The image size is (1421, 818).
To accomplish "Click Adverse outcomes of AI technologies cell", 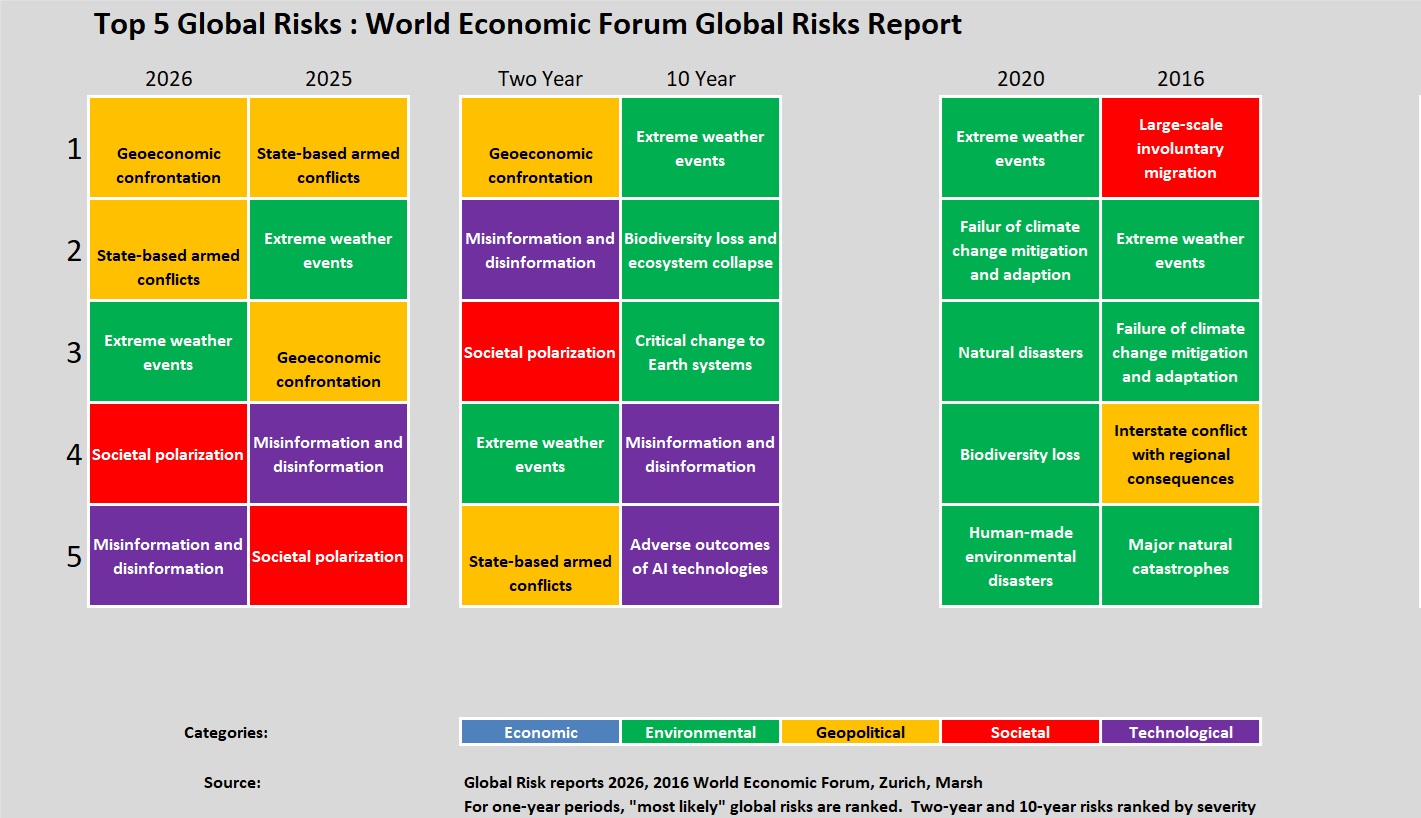I will point(700,556).
